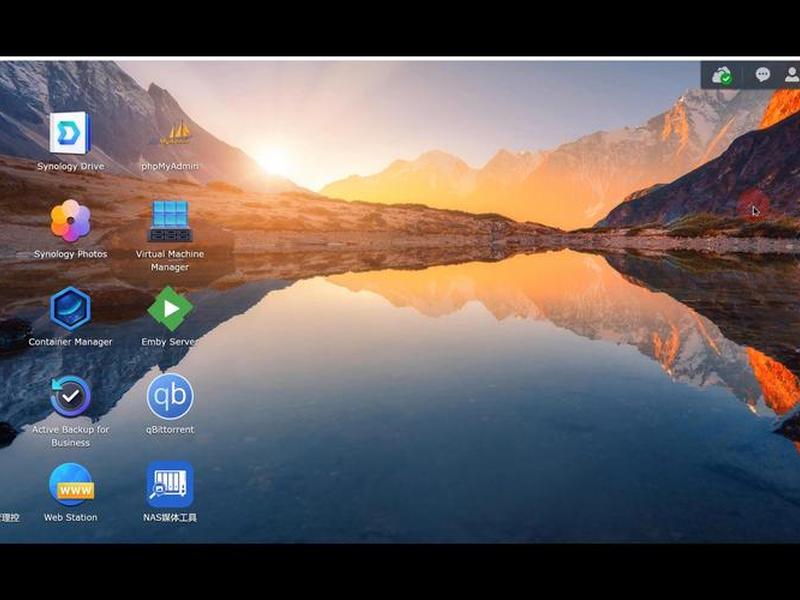Open Synology Photos
The height and width of the screenshot is (600, 800).
(x=70, y=221)
